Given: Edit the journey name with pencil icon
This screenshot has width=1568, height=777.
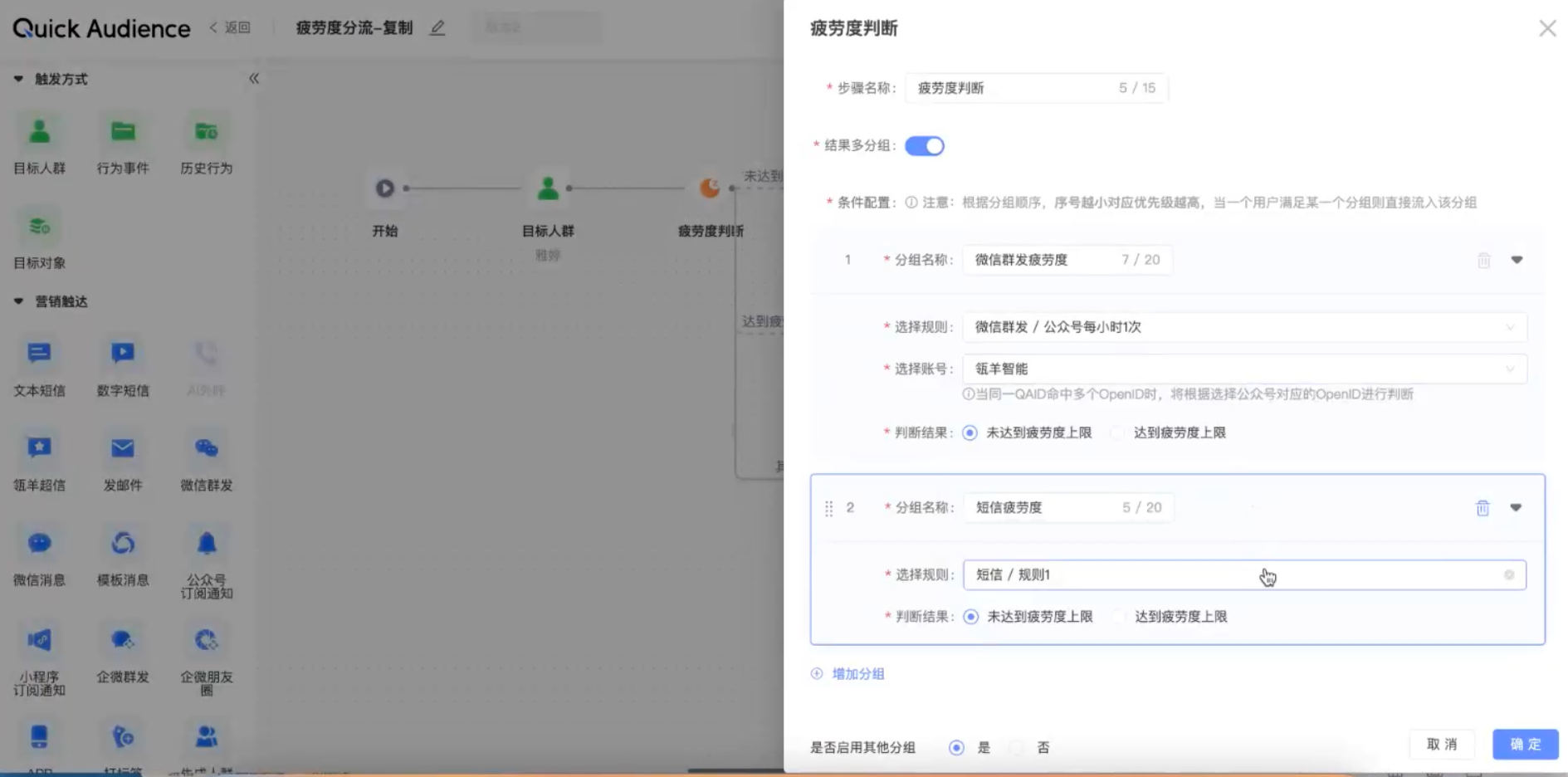Looking at the screenshot, I should 437,28.
